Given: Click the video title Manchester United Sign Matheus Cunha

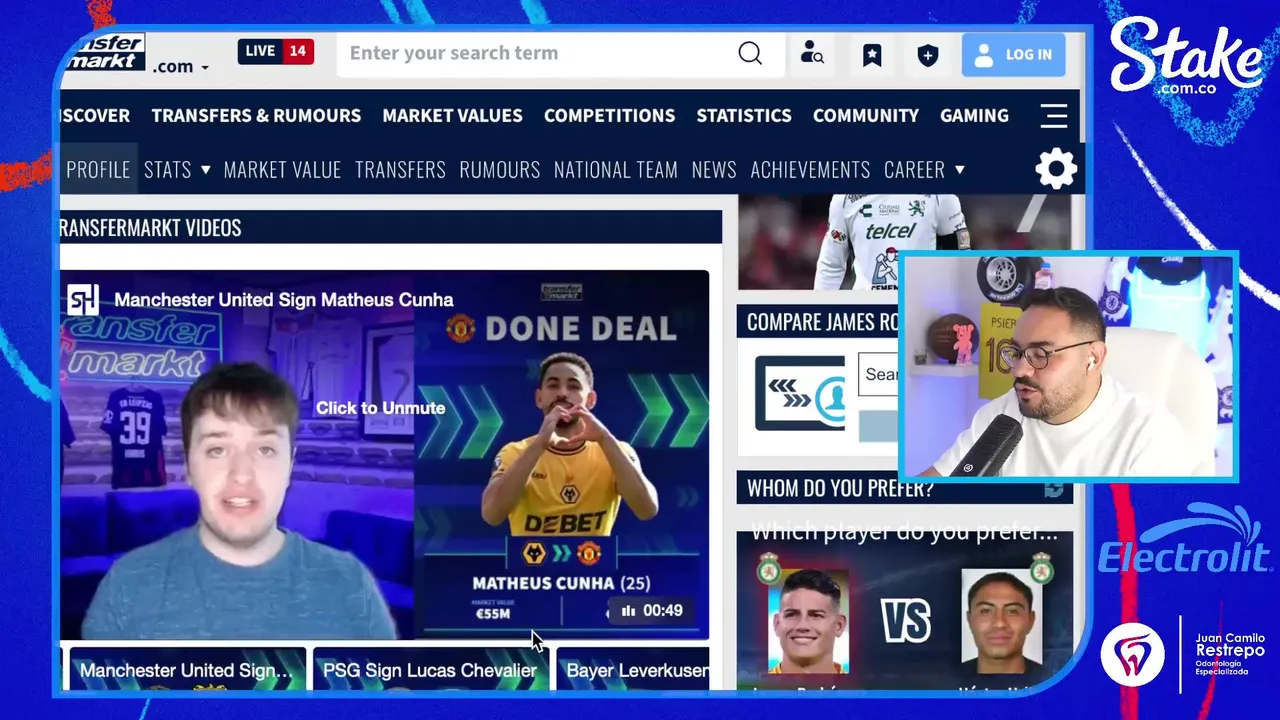Looking at the screenshot, I should click(283, 300).
